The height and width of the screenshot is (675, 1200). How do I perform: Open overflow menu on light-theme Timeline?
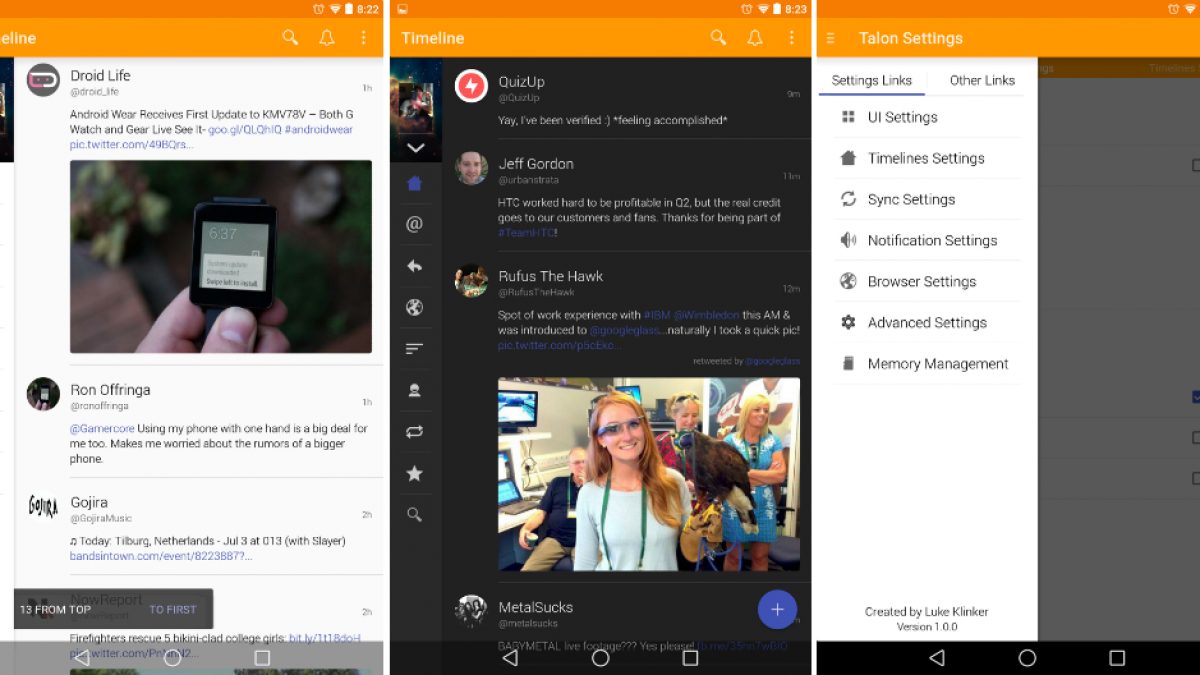(x=363, y=38)
